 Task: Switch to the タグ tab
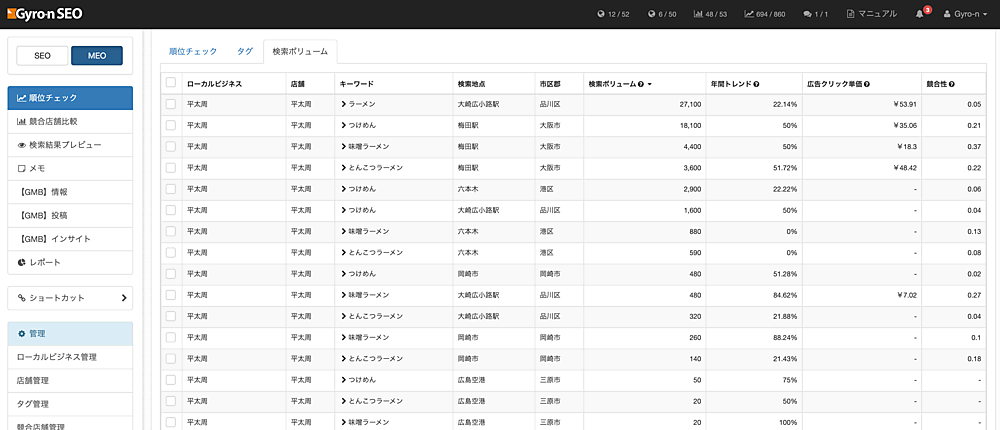point(245,50)
